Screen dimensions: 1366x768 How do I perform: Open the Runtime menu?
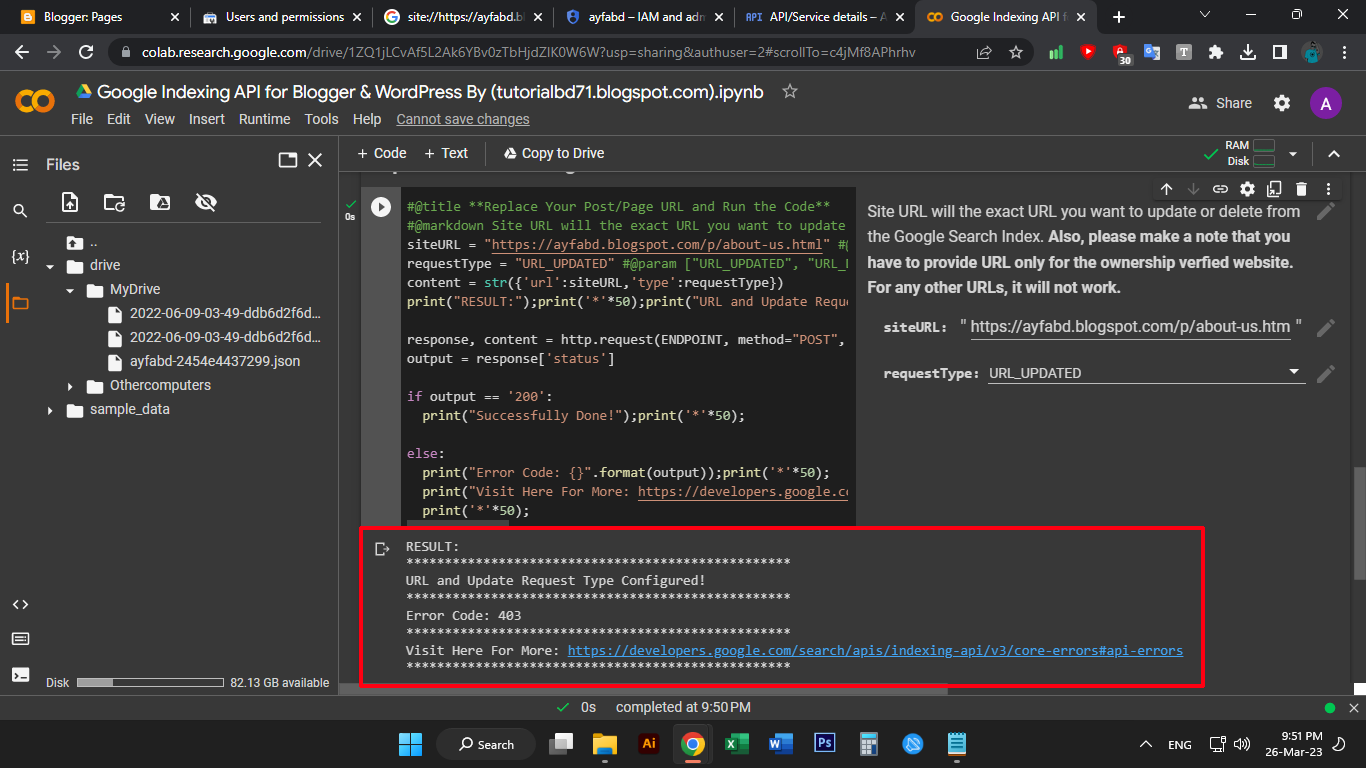click(x=265, y=119)
